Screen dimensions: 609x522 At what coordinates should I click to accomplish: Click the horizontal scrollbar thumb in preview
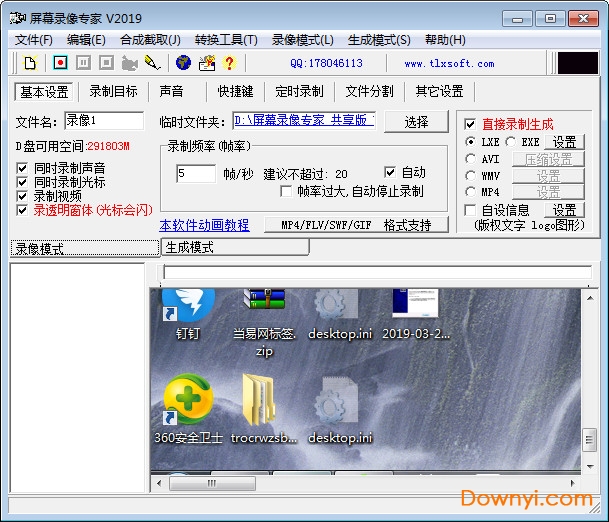[212, 484]
